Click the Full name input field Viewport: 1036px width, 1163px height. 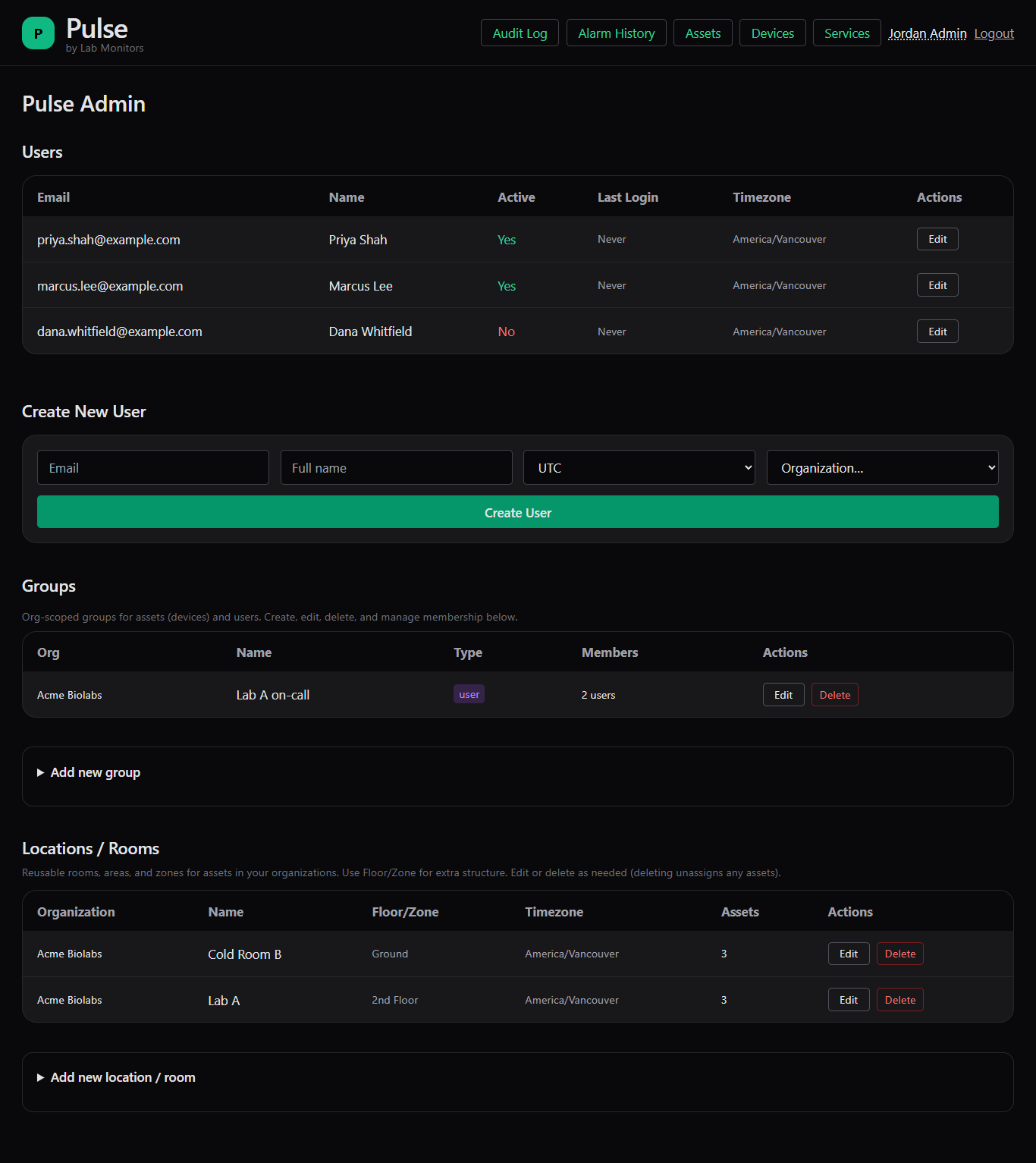(x=396, y=468)
